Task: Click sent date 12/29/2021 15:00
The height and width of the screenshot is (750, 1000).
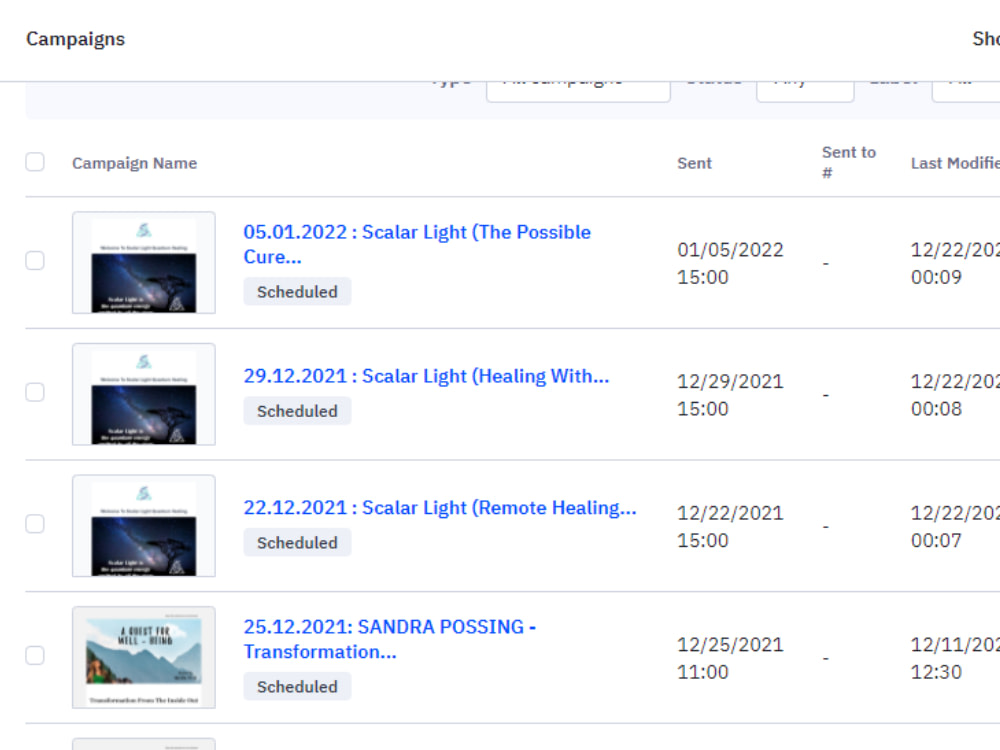Action: click(730, 394)
